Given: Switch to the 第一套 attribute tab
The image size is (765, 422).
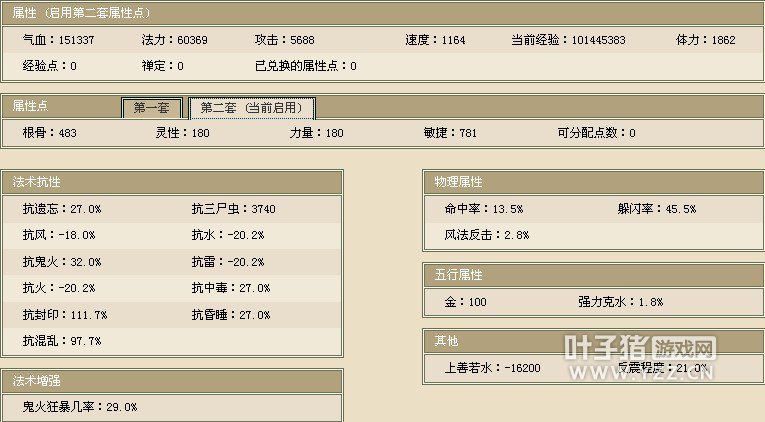Looking at the screenshot, I should tap(152, 108).
